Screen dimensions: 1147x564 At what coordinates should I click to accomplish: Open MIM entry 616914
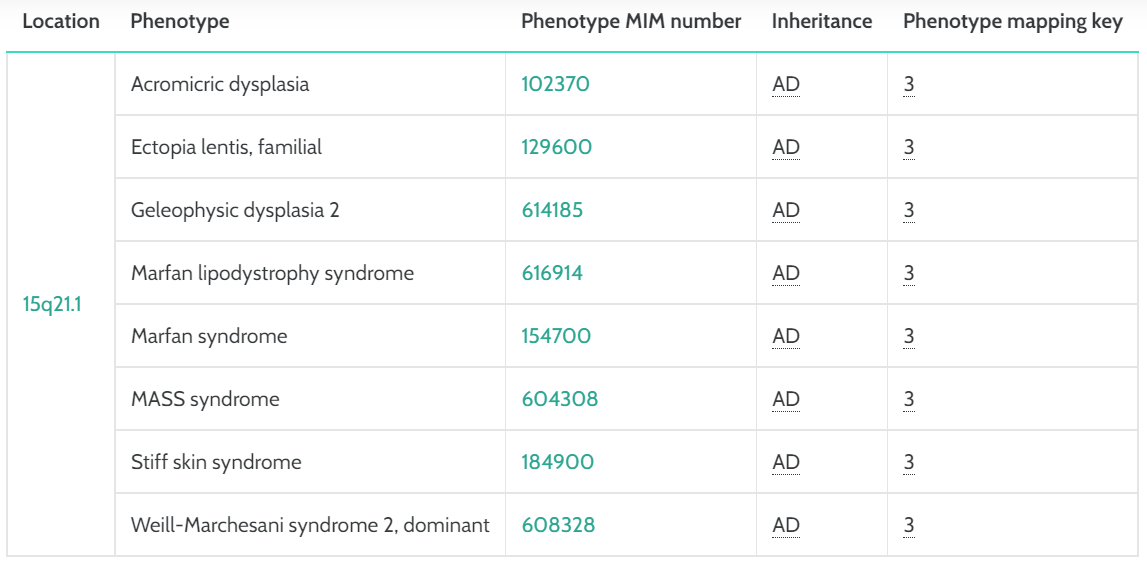tap(552, 273)
